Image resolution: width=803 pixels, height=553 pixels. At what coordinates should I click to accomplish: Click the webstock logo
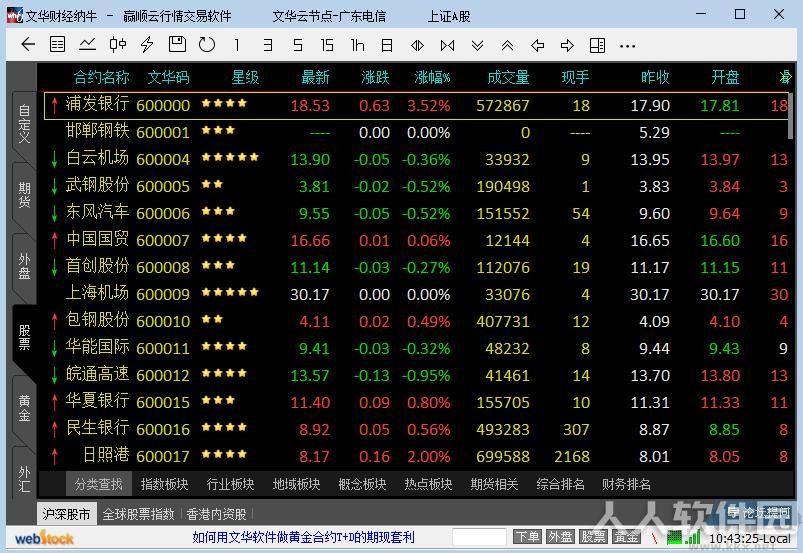tap(44, 538)
